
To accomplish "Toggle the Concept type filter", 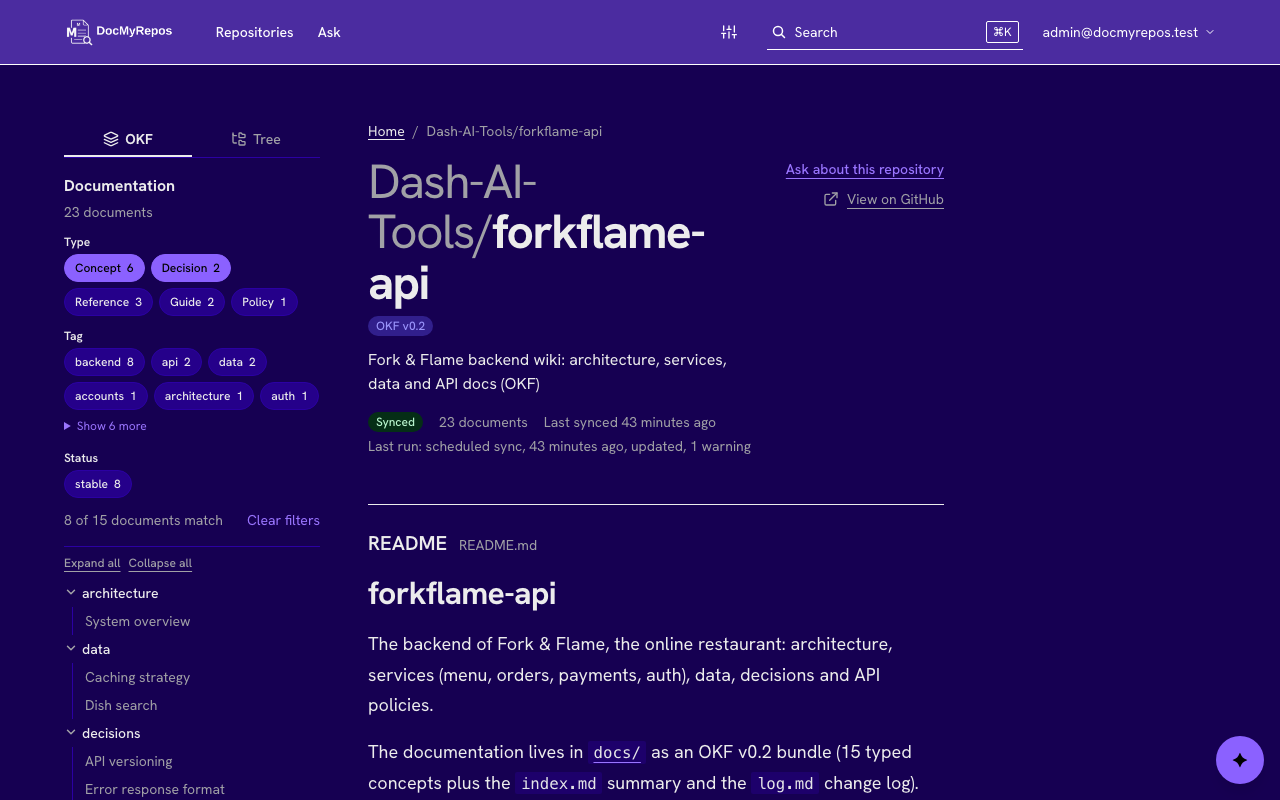I will click(104, 268).
